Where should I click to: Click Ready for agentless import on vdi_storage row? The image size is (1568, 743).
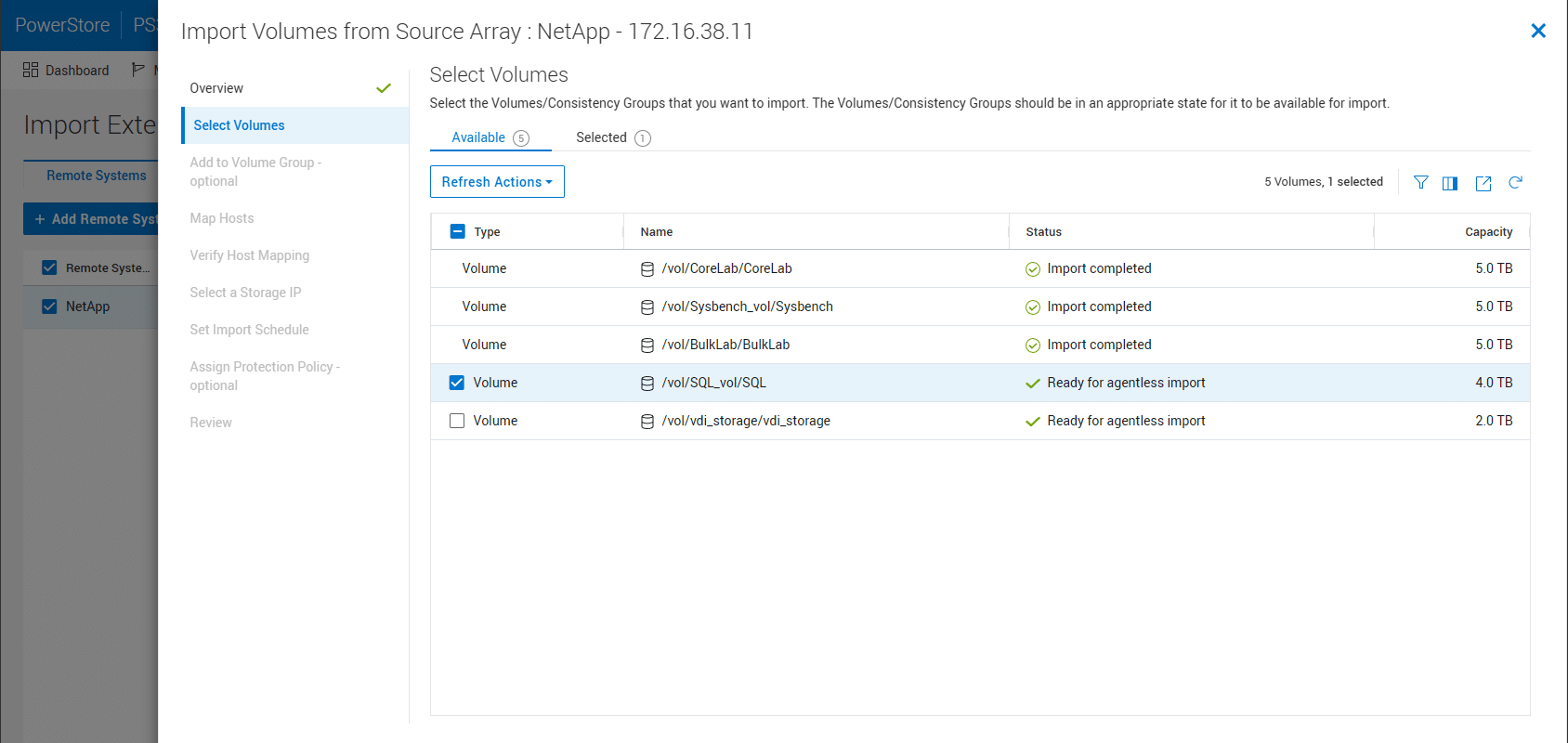tap(1126, 421)
